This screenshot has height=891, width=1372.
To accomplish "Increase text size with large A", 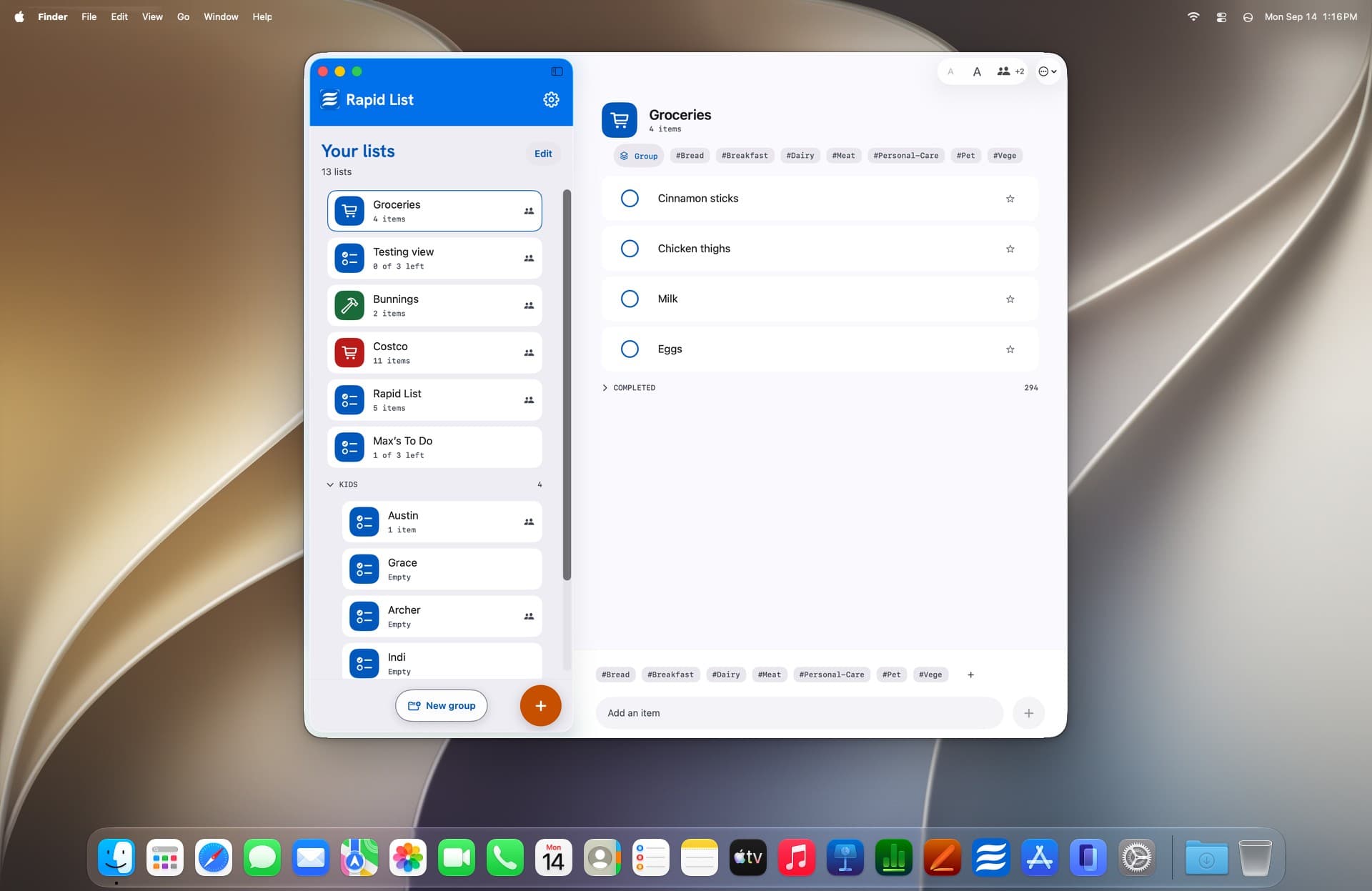I will click(x=977, y=71).
